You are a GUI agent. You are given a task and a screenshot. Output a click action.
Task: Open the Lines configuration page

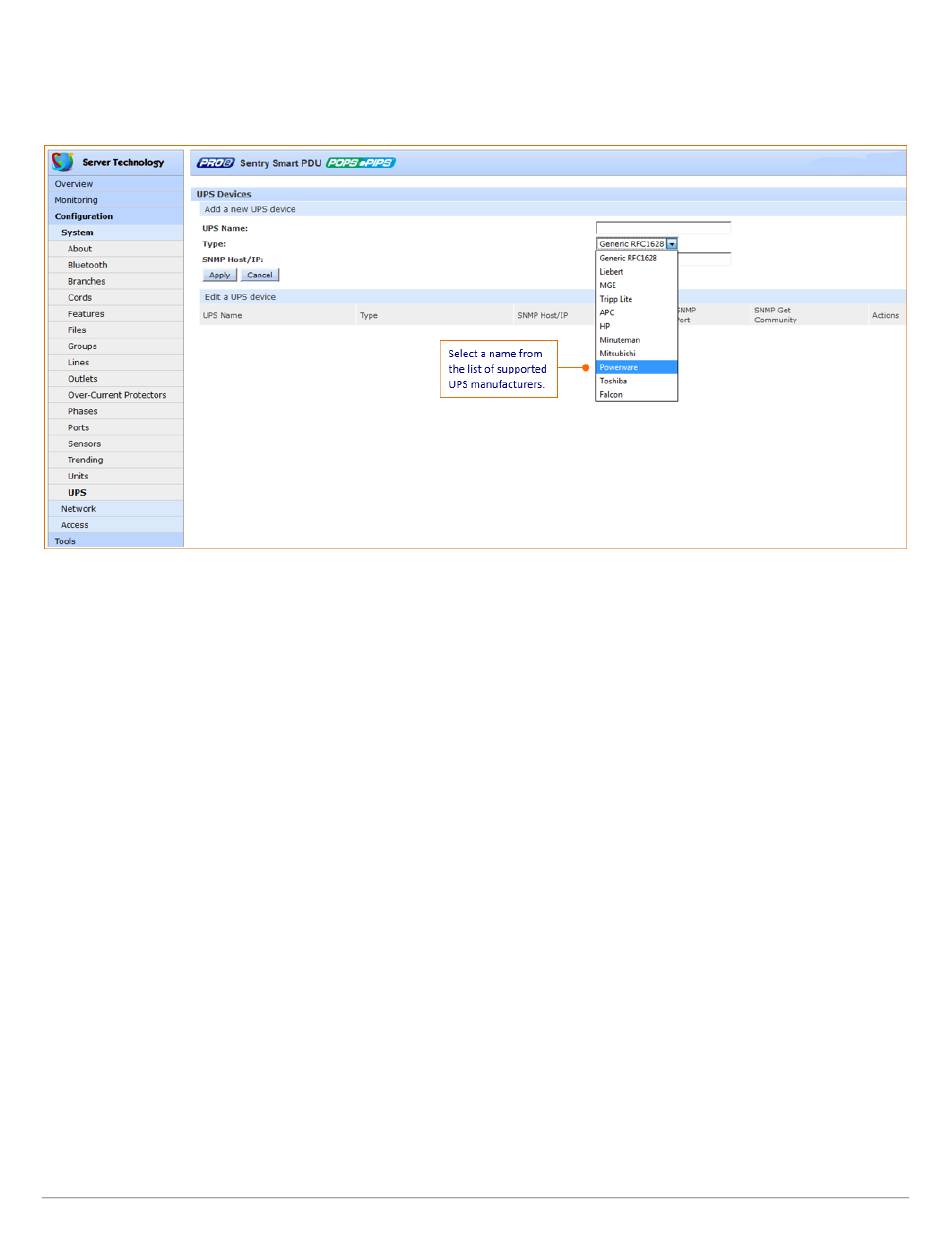[115, 362]
